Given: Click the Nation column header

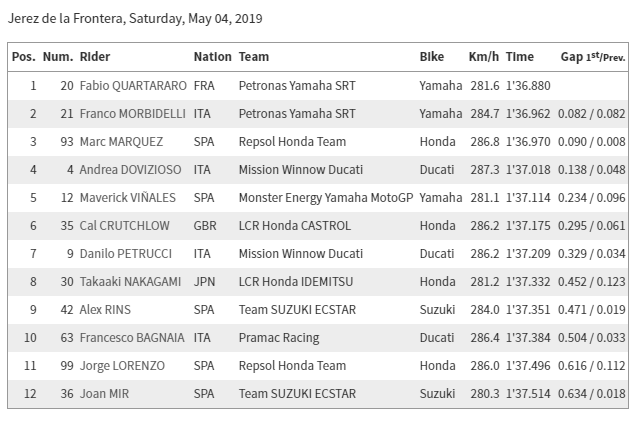Looking at the screenshot, I should 212,57.
